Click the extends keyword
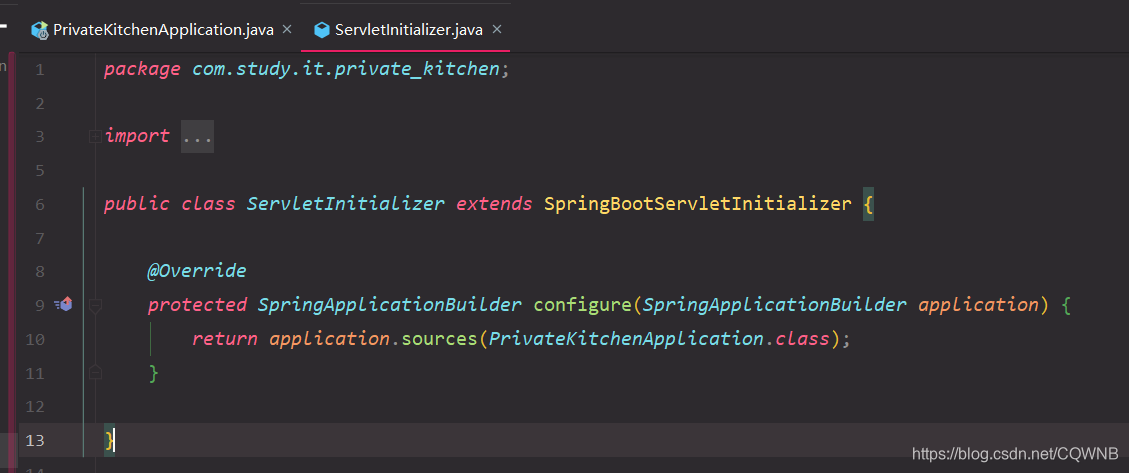Screen dimensions: 1129x473 494,204
